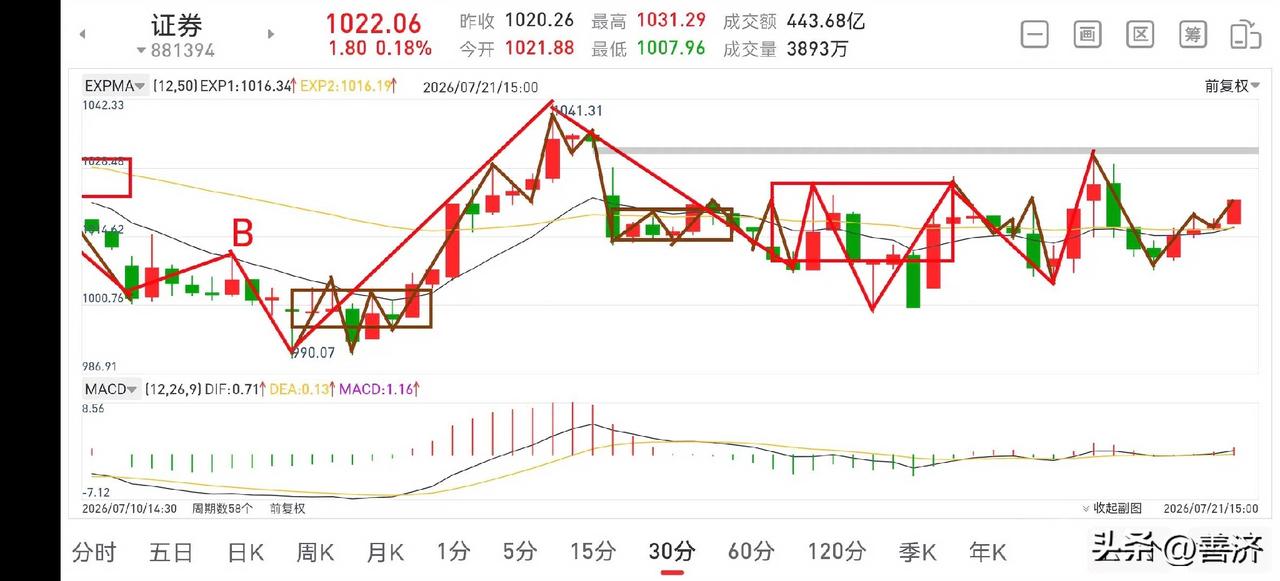Viewport: 1280px width, 581px height.
Task: Click the MACD axis value 8.56
Action: coord(94,409)
